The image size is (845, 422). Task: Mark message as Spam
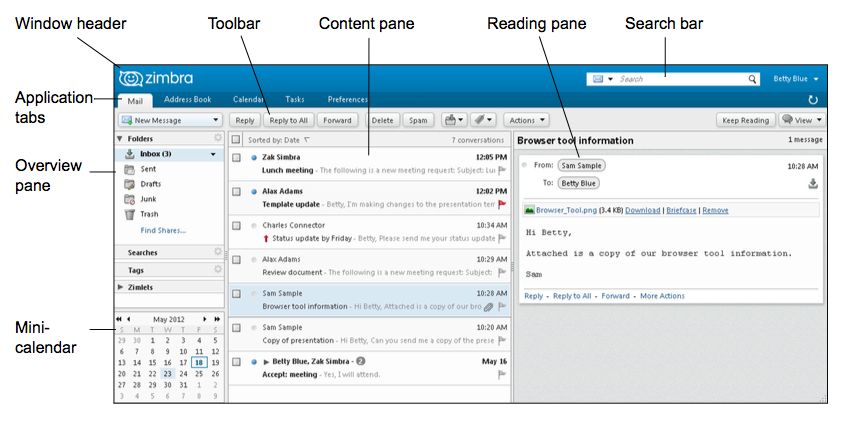coord(418,120)
